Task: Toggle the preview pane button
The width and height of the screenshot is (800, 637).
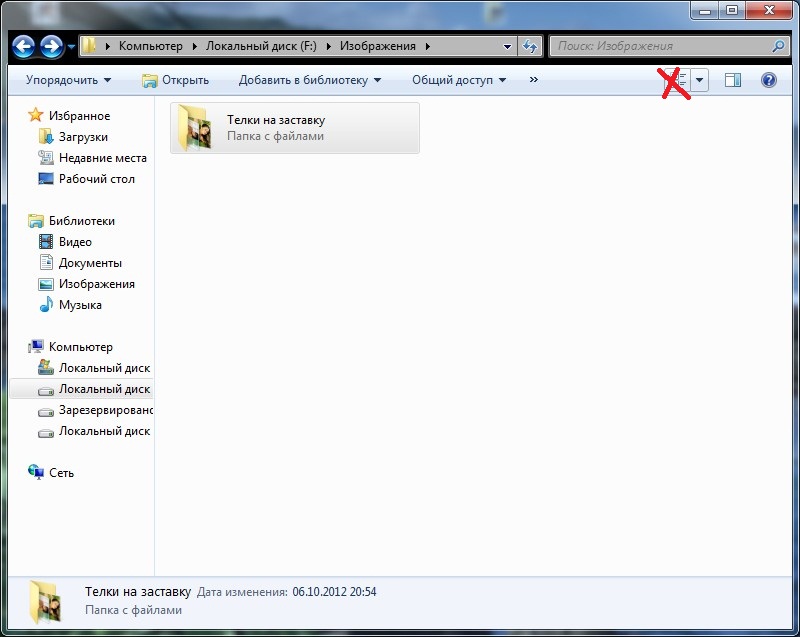Action: click(x=733, y=80)
